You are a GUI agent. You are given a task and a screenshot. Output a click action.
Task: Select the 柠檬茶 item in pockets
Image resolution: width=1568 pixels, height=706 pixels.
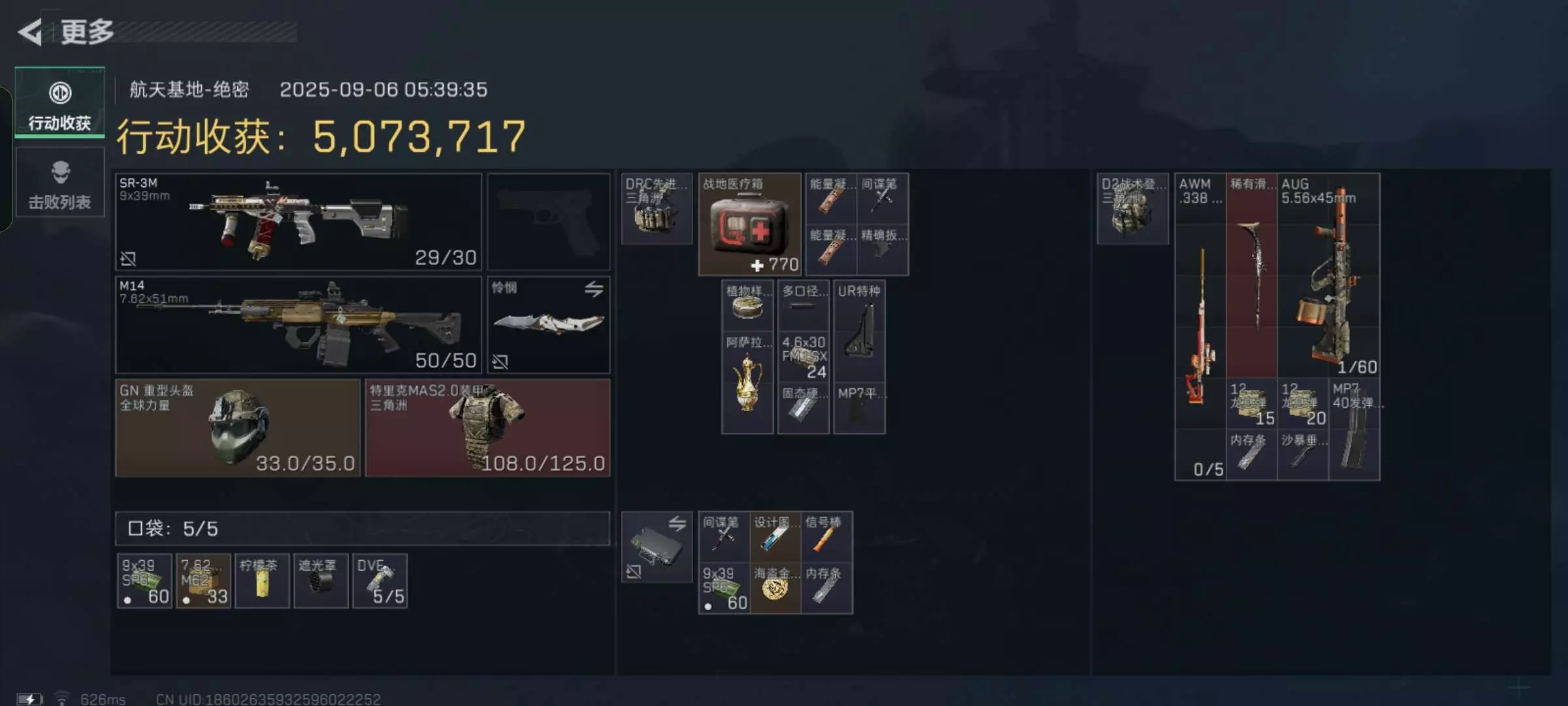point(262,581)
